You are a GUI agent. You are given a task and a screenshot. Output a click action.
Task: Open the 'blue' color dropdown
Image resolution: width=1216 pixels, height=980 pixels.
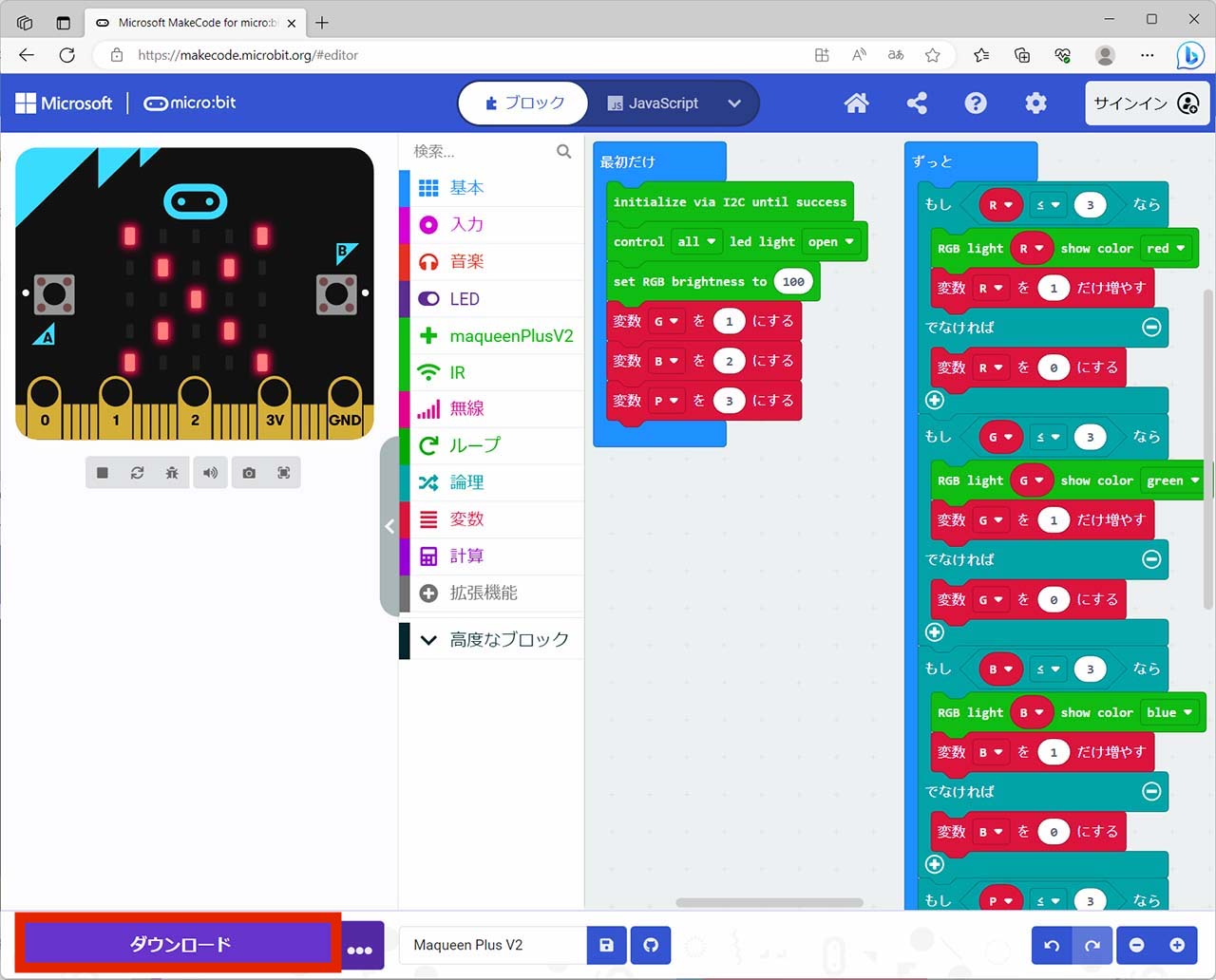point(1169,712)
